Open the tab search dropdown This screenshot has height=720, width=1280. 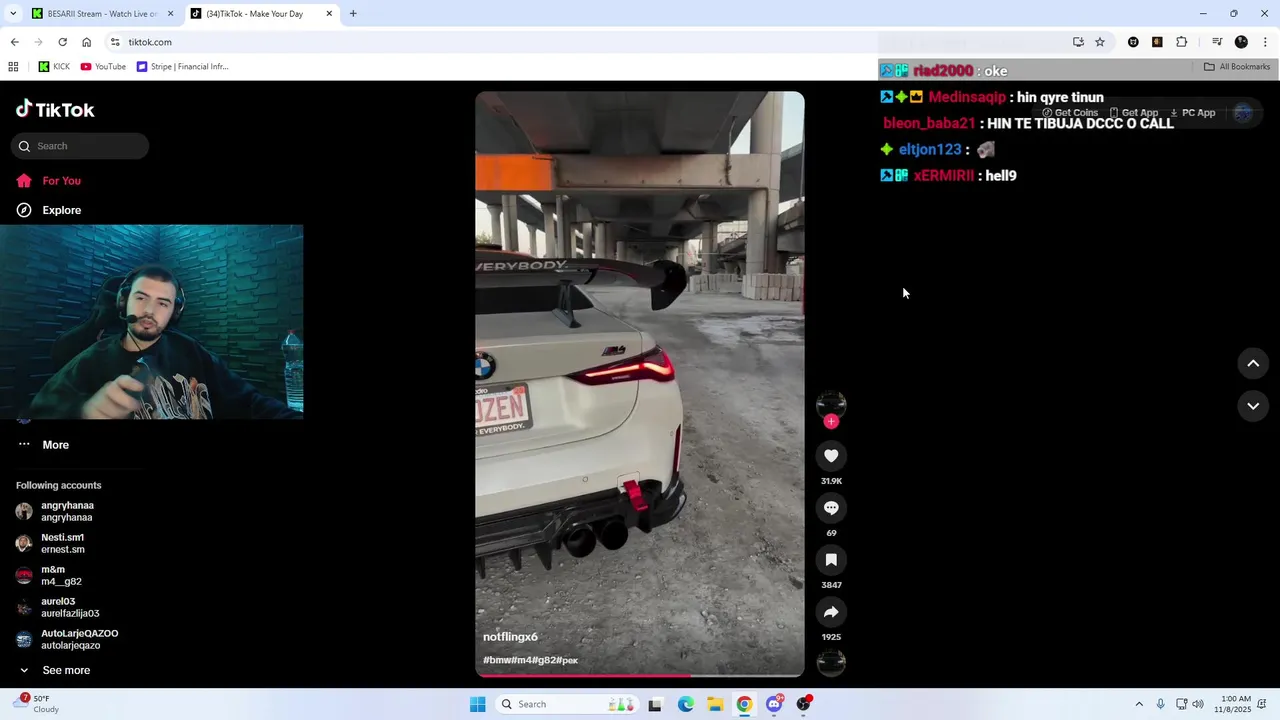point(13,14)
